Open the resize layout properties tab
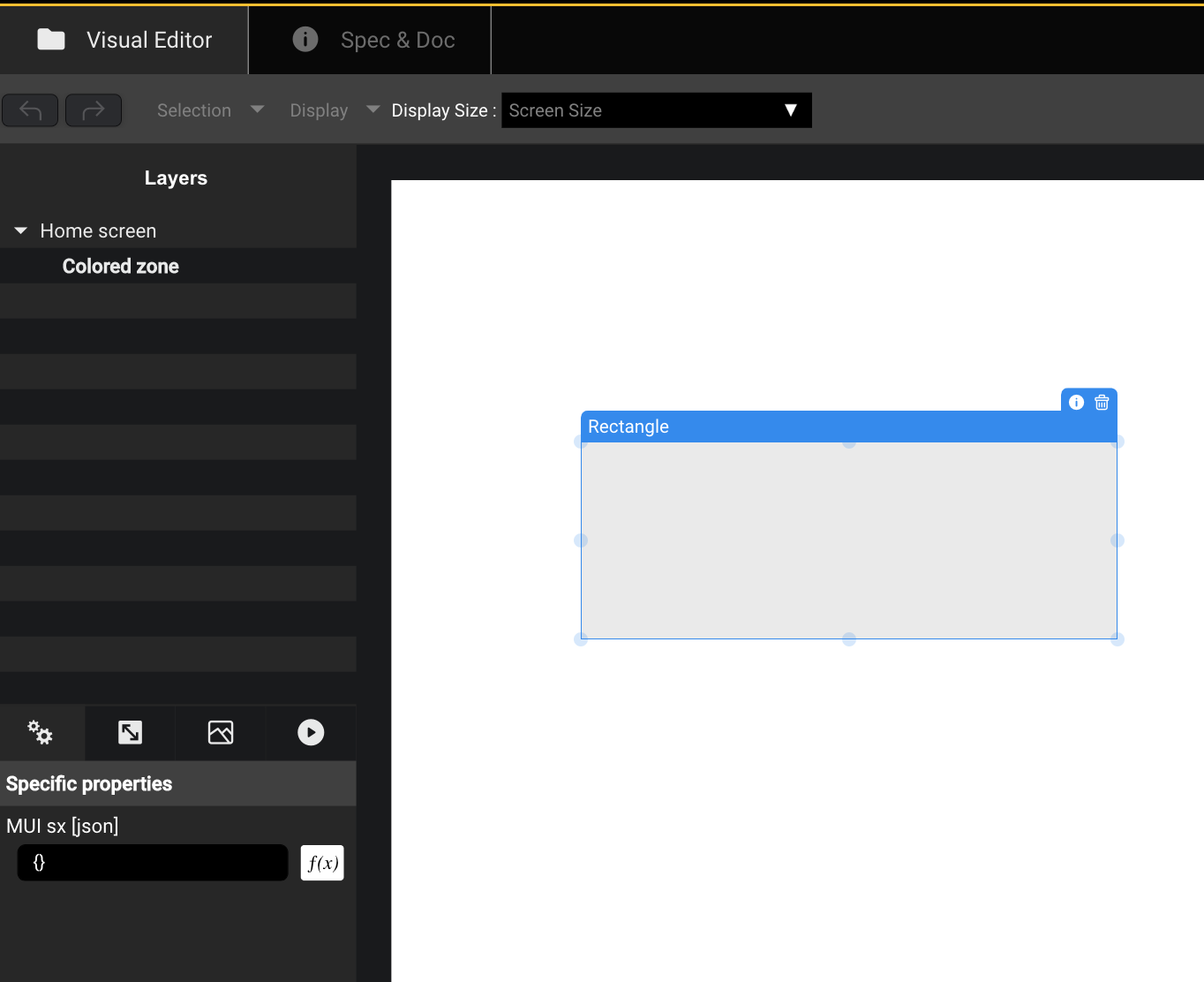1204x982 pixels. coord(131,732)
